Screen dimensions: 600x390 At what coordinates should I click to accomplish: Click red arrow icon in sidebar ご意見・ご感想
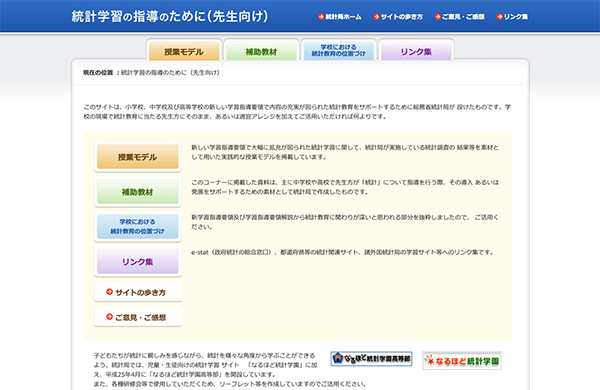tap(109, 317)
